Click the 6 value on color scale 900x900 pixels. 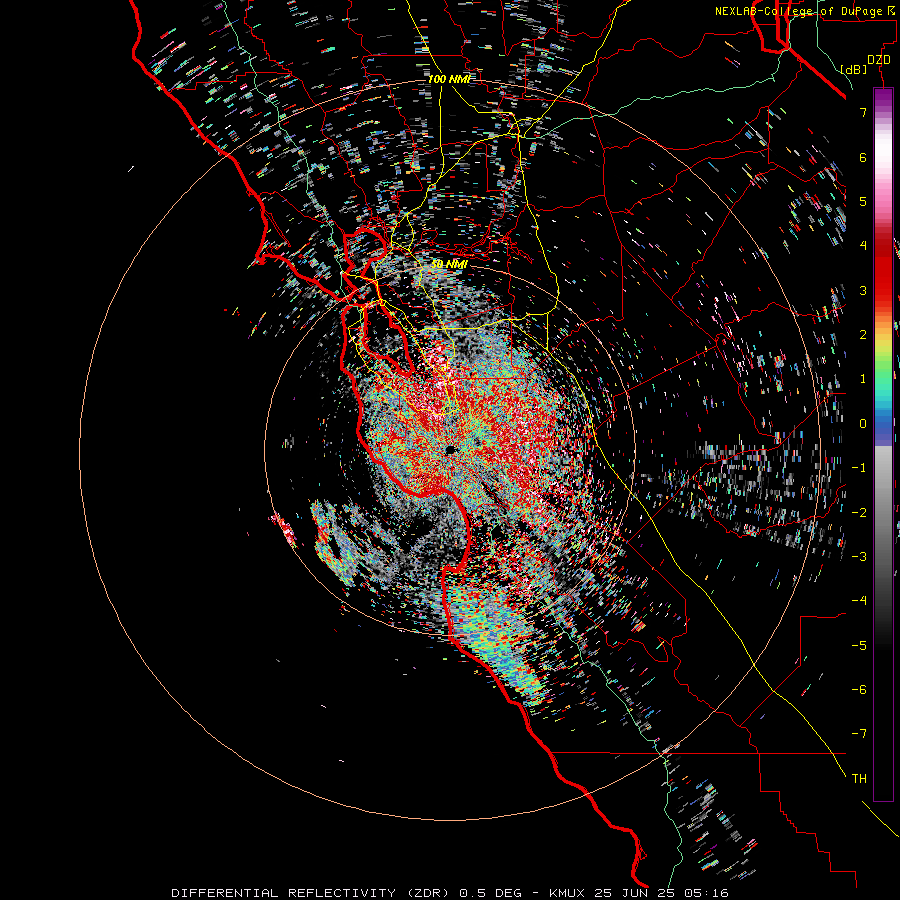pyautogui.click(x=863, y=157)
